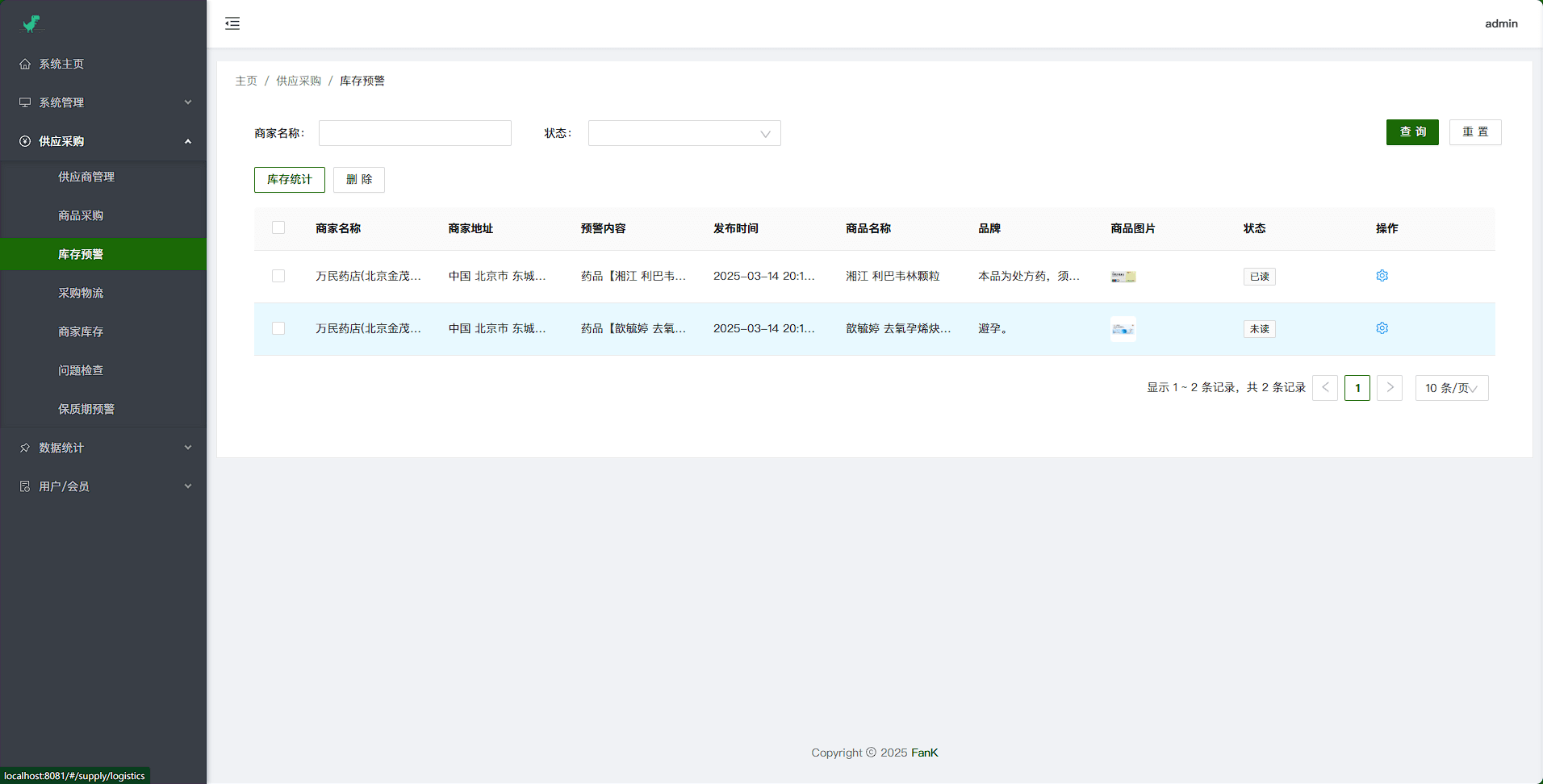This screenshot has height=784, width=1543.
Task: Click the sidebar collapse hamburger icon
Action: (x=232, y=23)
